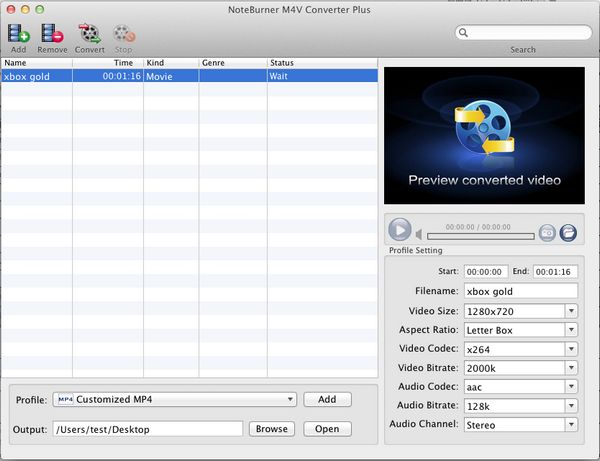Start conversion with the Convert icon

pos(90,34)
